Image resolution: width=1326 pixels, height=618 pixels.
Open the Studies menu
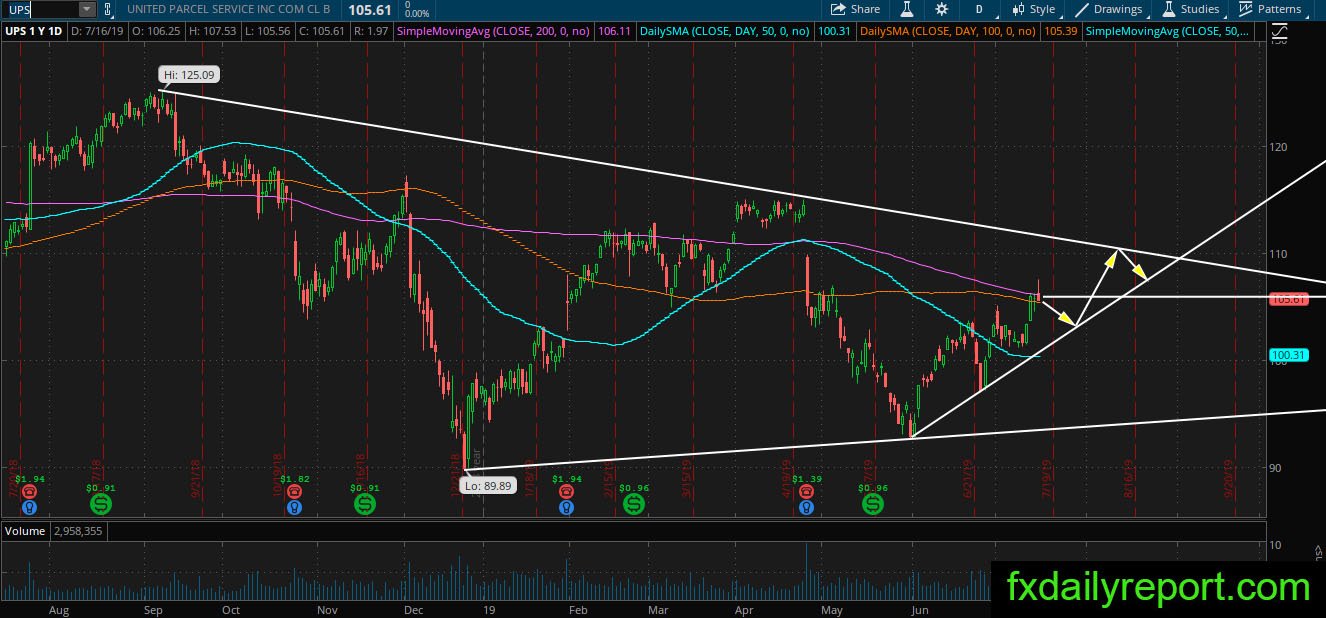pyautogui.click(x=1199, y=9)
